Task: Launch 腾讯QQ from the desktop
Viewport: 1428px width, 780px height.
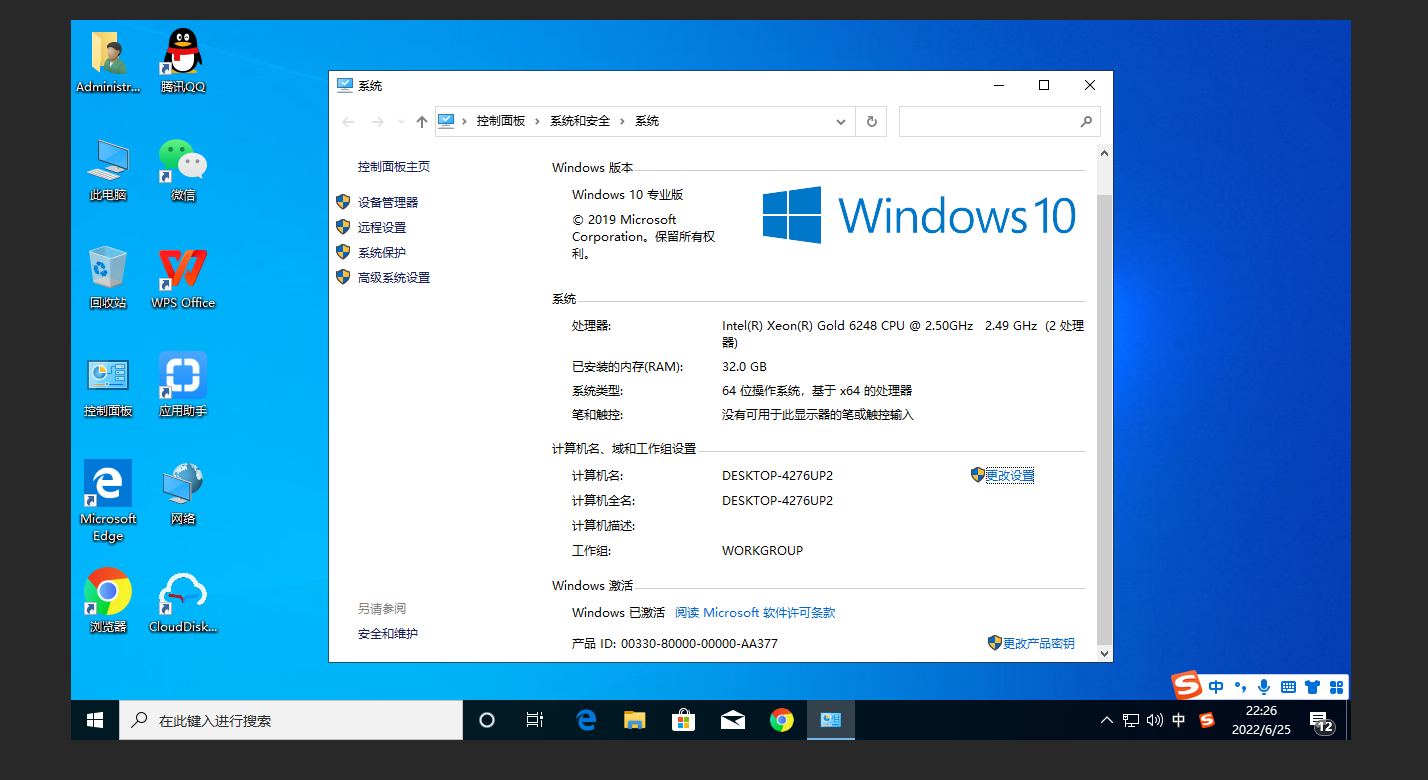Action: [x=183, y=62]
